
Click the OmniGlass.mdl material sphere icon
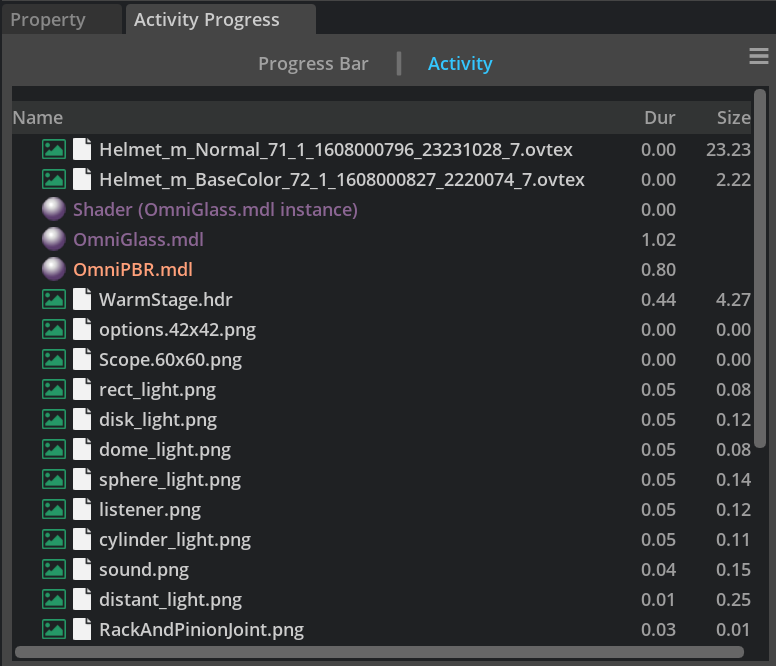(54, 240)
